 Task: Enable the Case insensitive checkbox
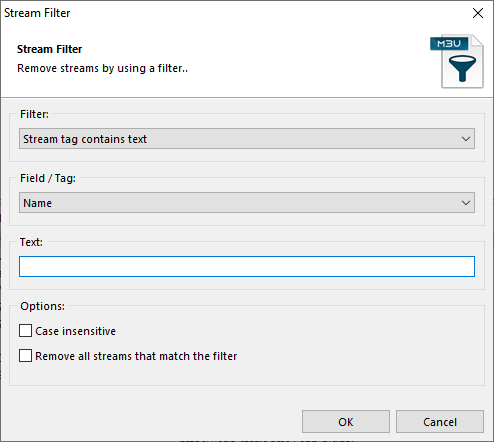(26, 331)
